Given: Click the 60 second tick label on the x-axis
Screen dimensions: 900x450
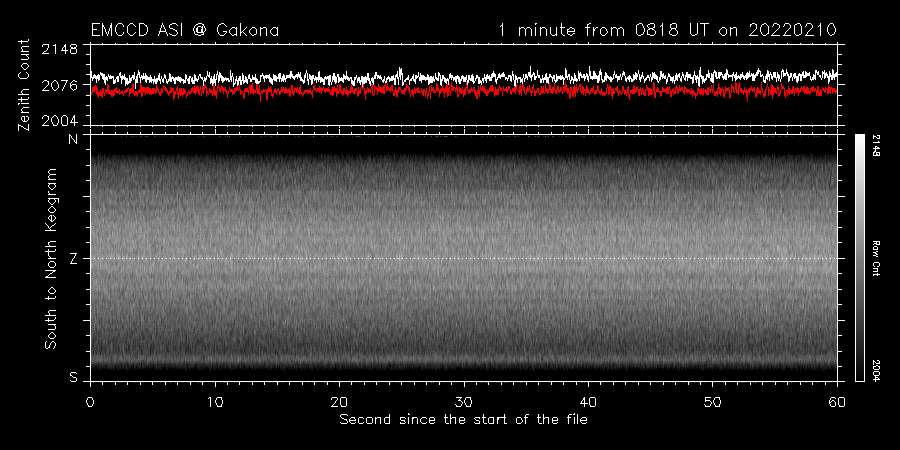Looking at the screenshot, I should click(x=837, y=401).
